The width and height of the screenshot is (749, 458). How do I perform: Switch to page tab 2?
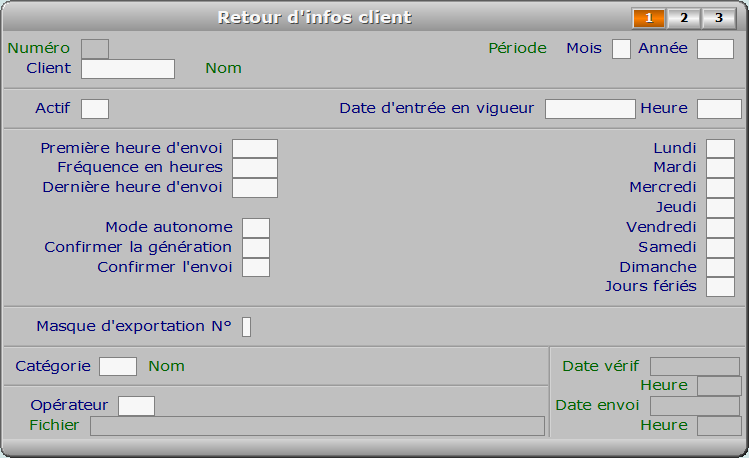tap(684, 18)
